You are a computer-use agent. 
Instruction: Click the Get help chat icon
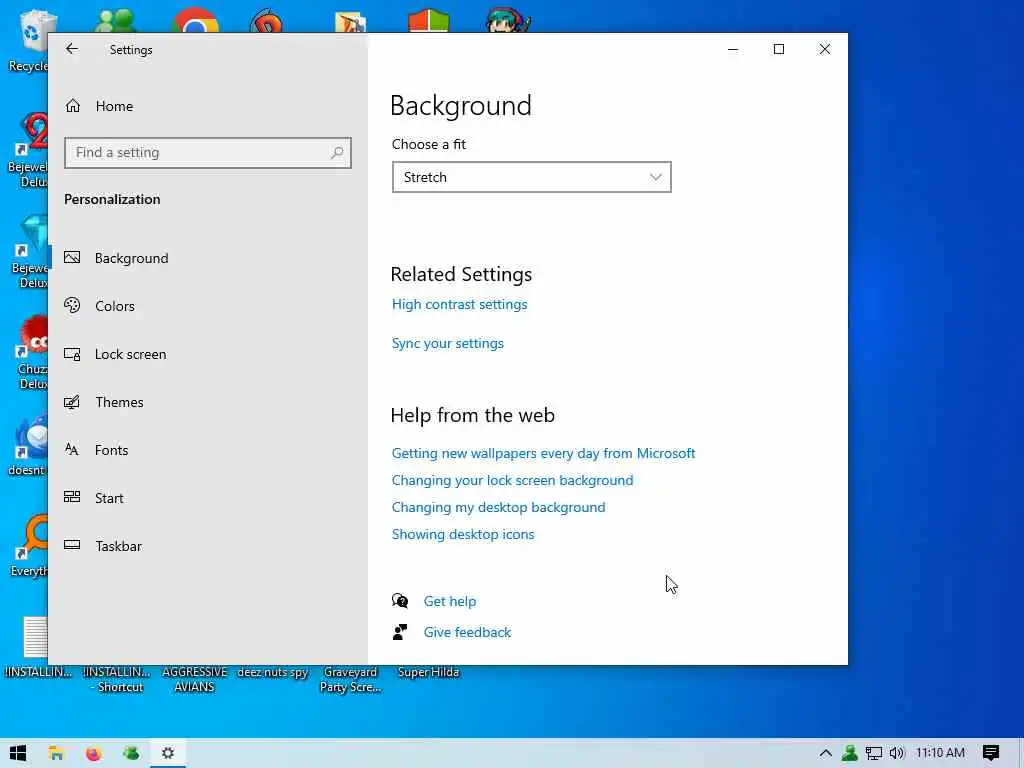click(400, 601)
